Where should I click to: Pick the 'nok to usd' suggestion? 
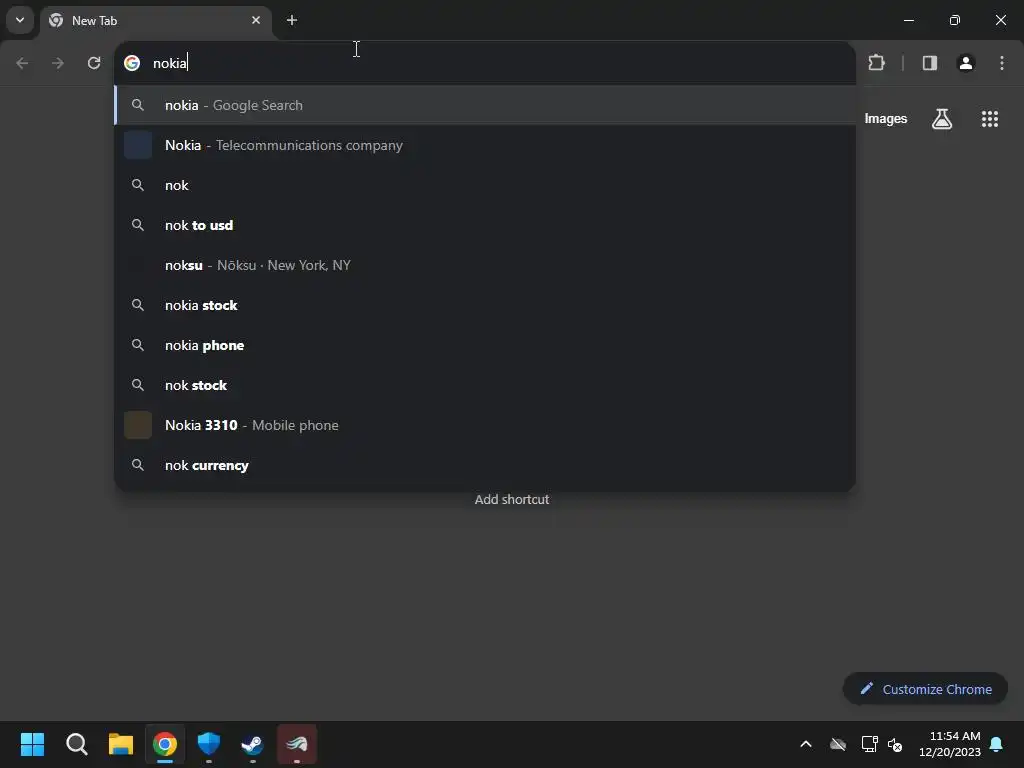(x=485, y=225)
